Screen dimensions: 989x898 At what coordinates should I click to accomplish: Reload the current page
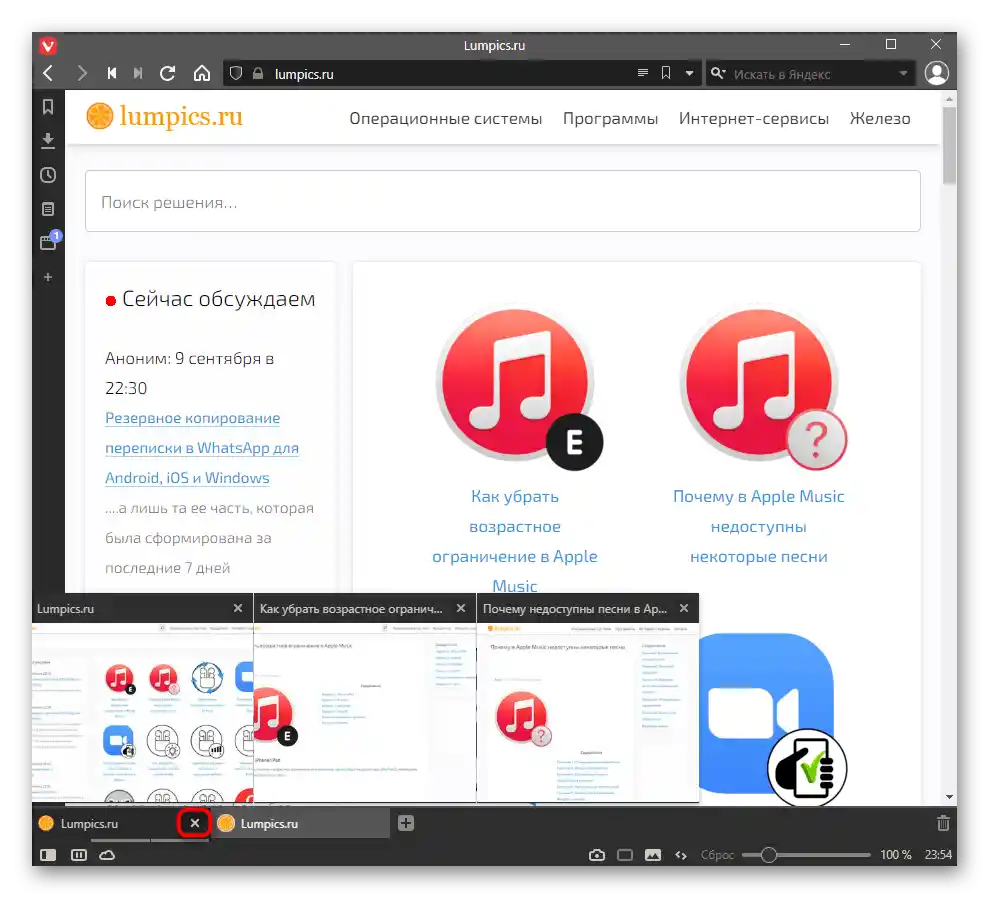coord(167,74)
